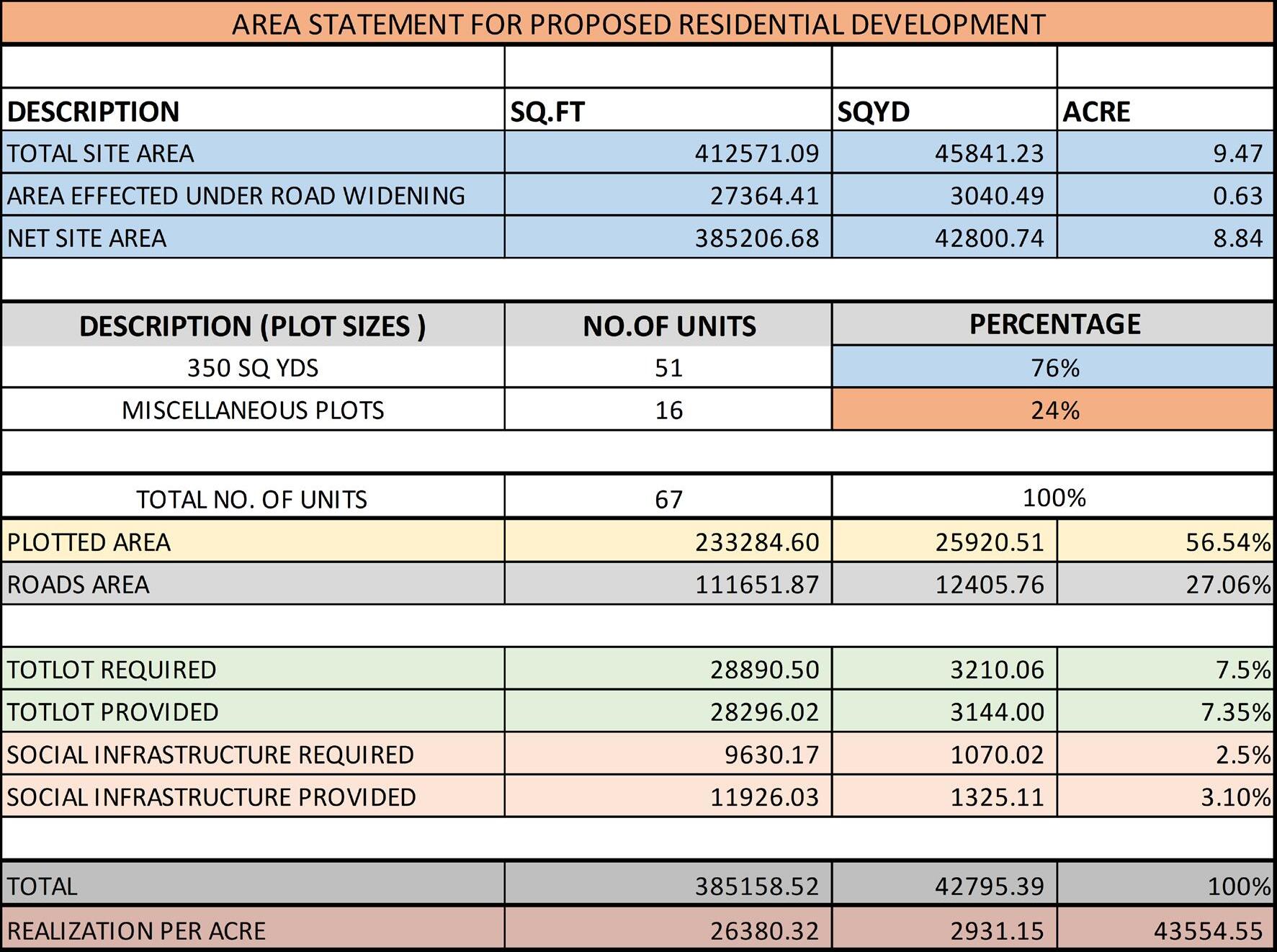
Task: Select the 56.54% cell
Action: coord(1165,541)
